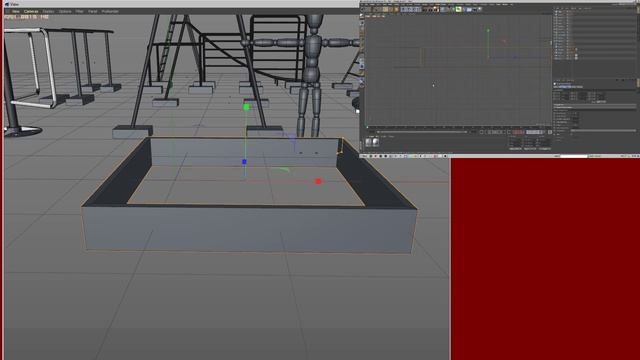
Task: Open the Panel menu
Action: click(93, 11)
